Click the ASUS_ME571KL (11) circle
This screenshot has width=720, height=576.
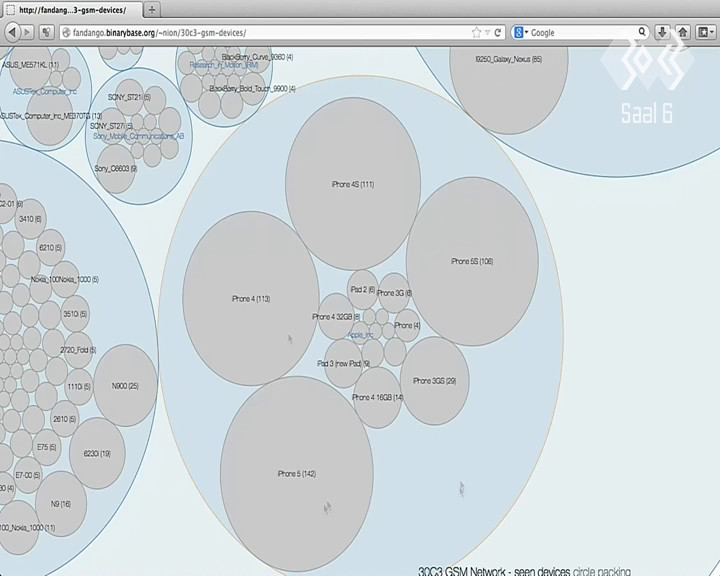(31, 65)
